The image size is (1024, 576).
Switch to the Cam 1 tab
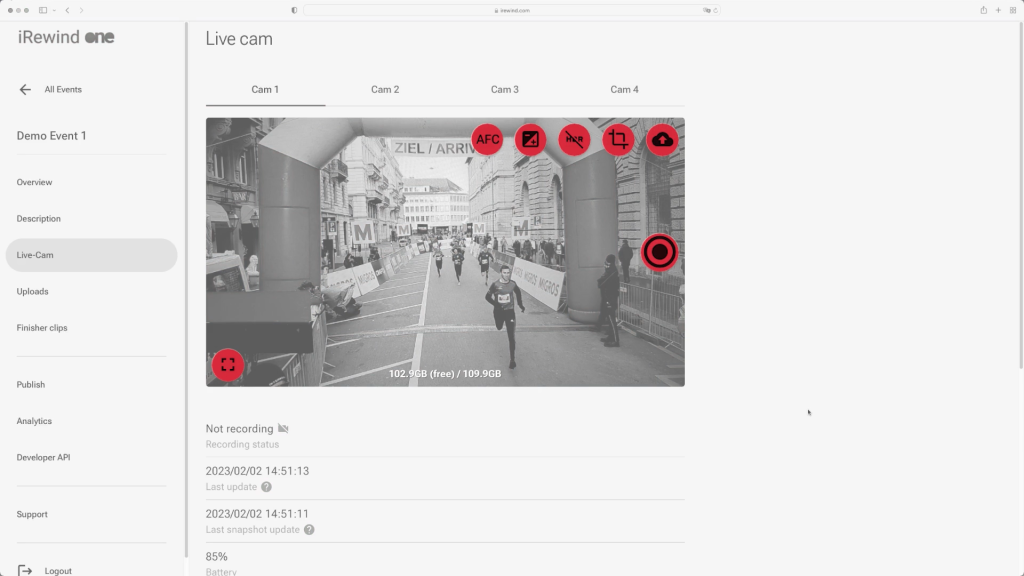click(x=265, y=89)
